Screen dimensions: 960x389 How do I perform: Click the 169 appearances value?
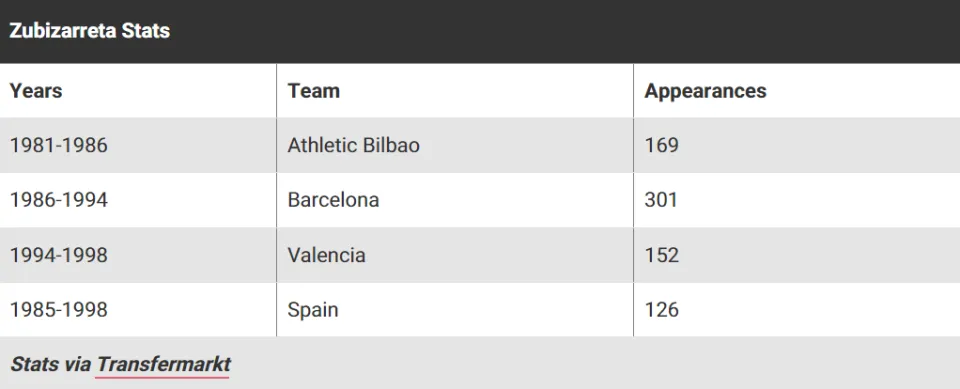point(662,145)
